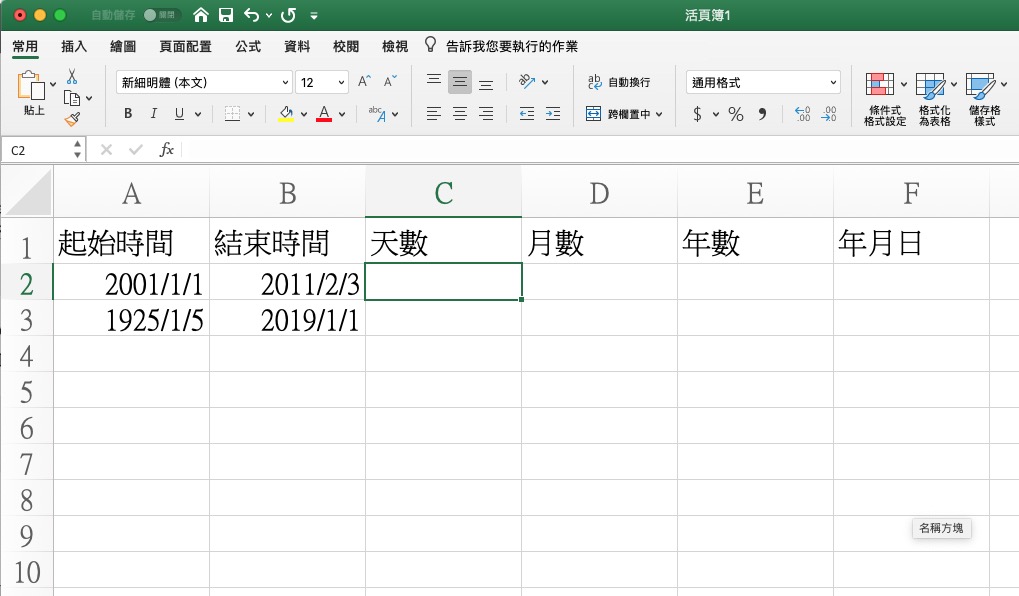
Task: Select cell containing 1925/1/5
Action: pos(131,318)
